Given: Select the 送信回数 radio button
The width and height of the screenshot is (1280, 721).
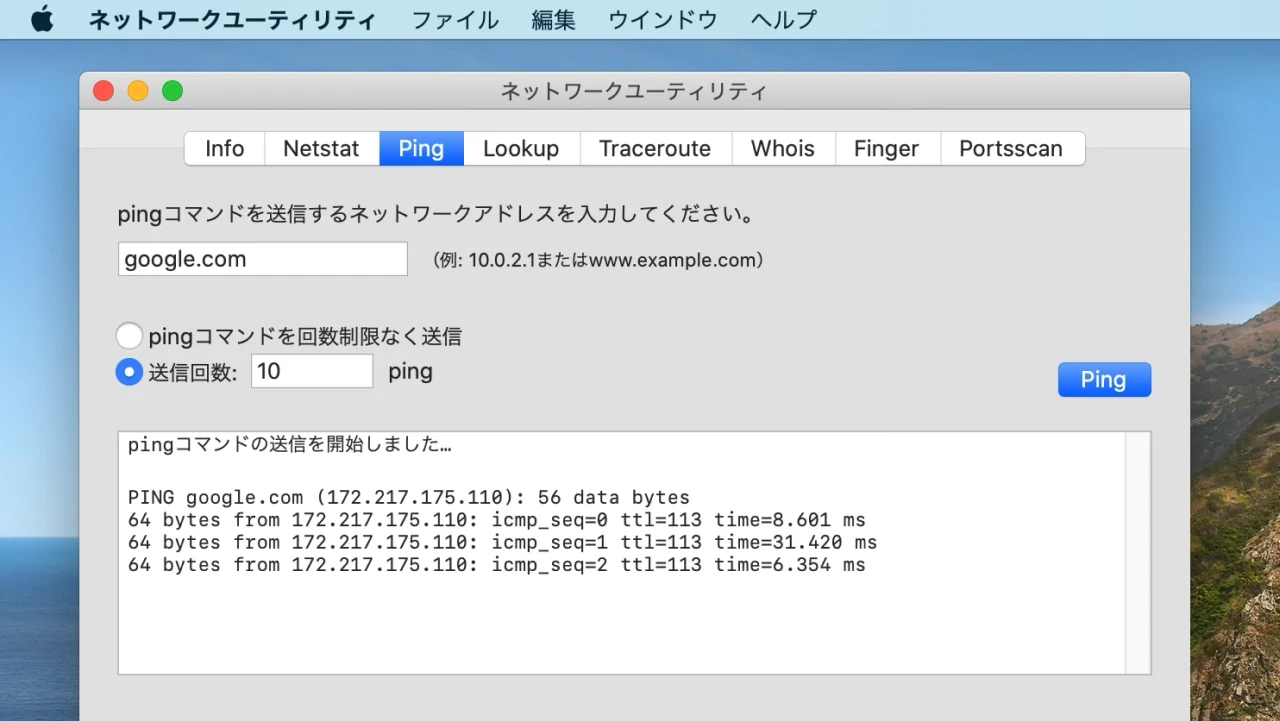Looking at the screenshot, I should pos(129,371).
